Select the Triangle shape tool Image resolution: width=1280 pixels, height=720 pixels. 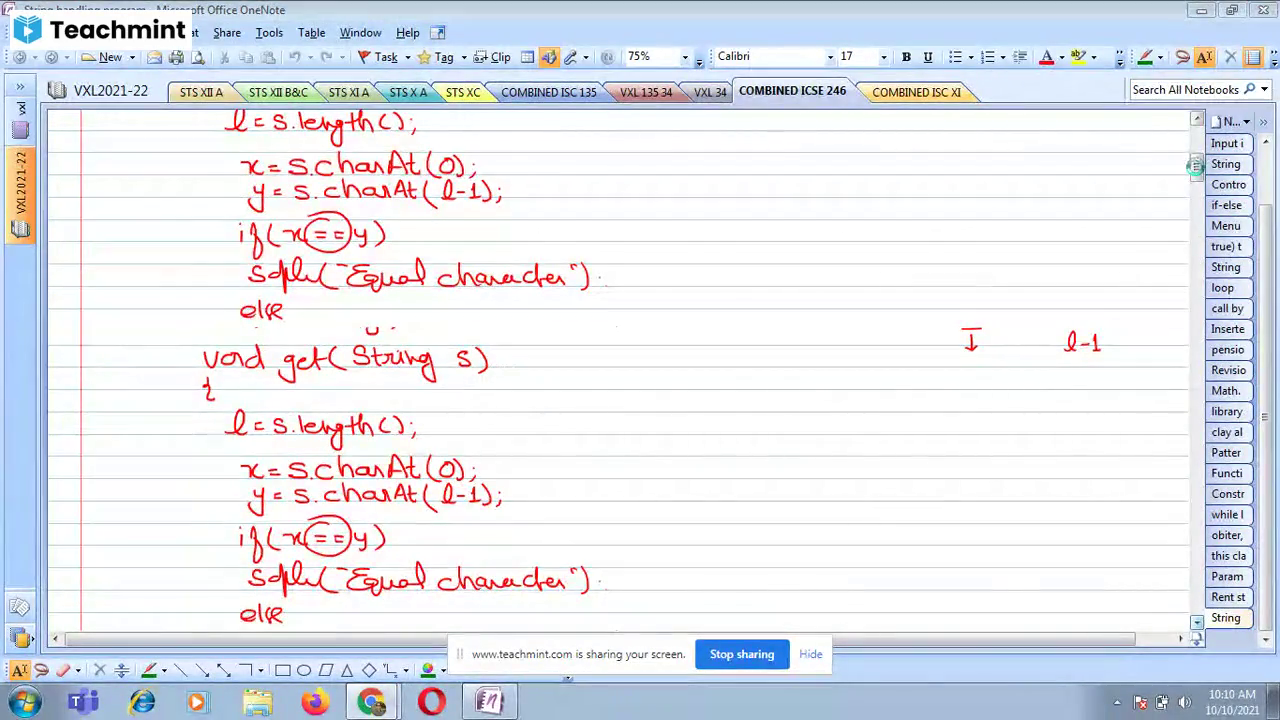[347, 670]
